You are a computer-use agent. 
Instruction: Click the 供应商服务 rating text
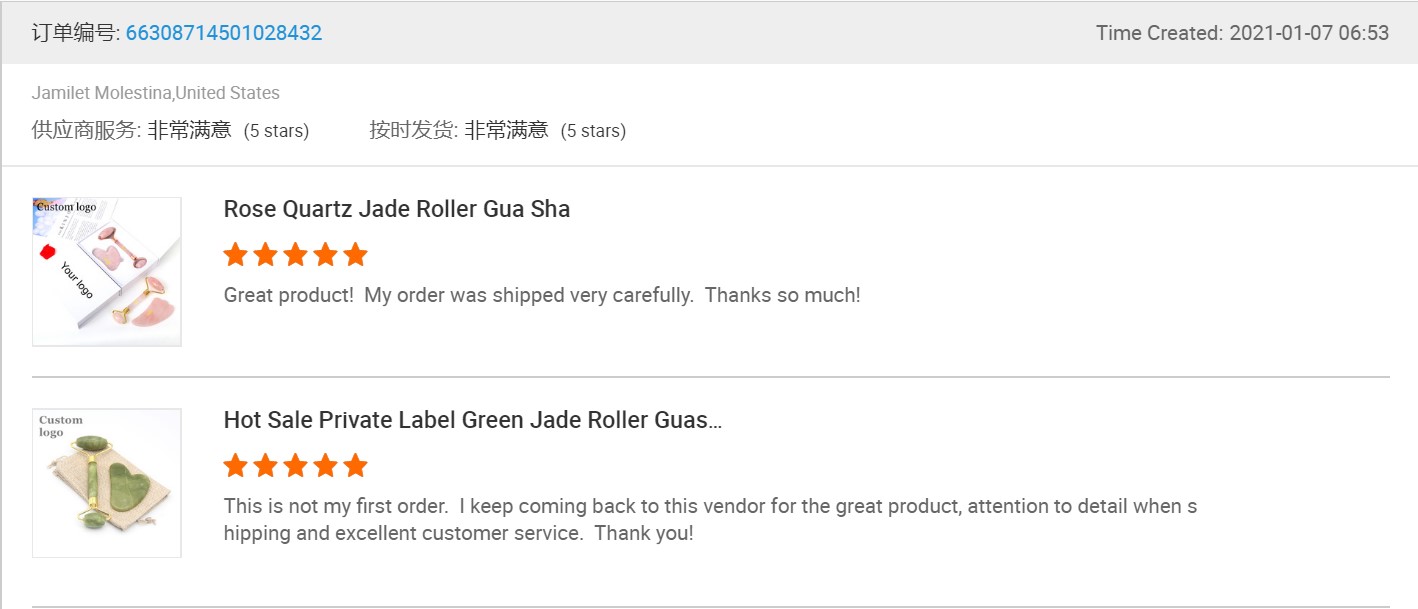coord(170,130)
